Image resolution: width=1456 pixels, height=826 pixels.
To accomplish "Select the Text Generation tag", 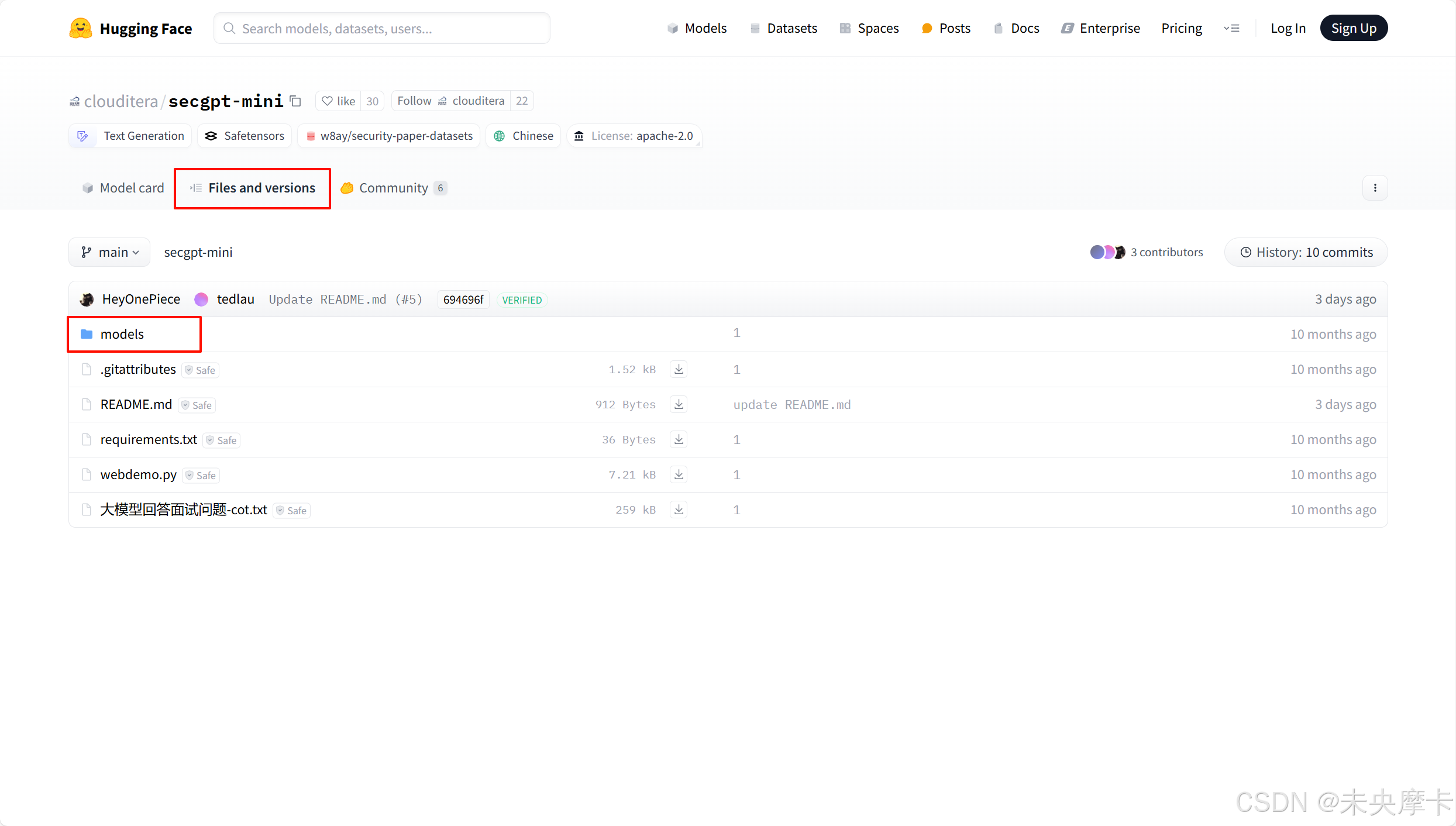I will (130, 136).
